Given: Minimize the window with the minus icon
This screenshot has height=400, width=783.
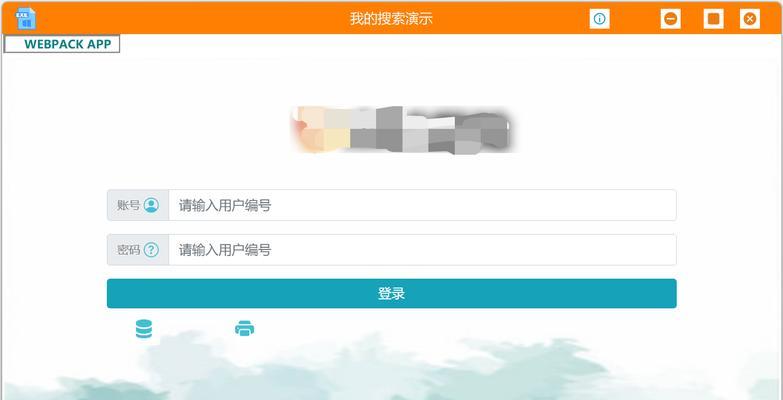Looking at the screenshot, I should pyautogui.click(x=671, y=19).
